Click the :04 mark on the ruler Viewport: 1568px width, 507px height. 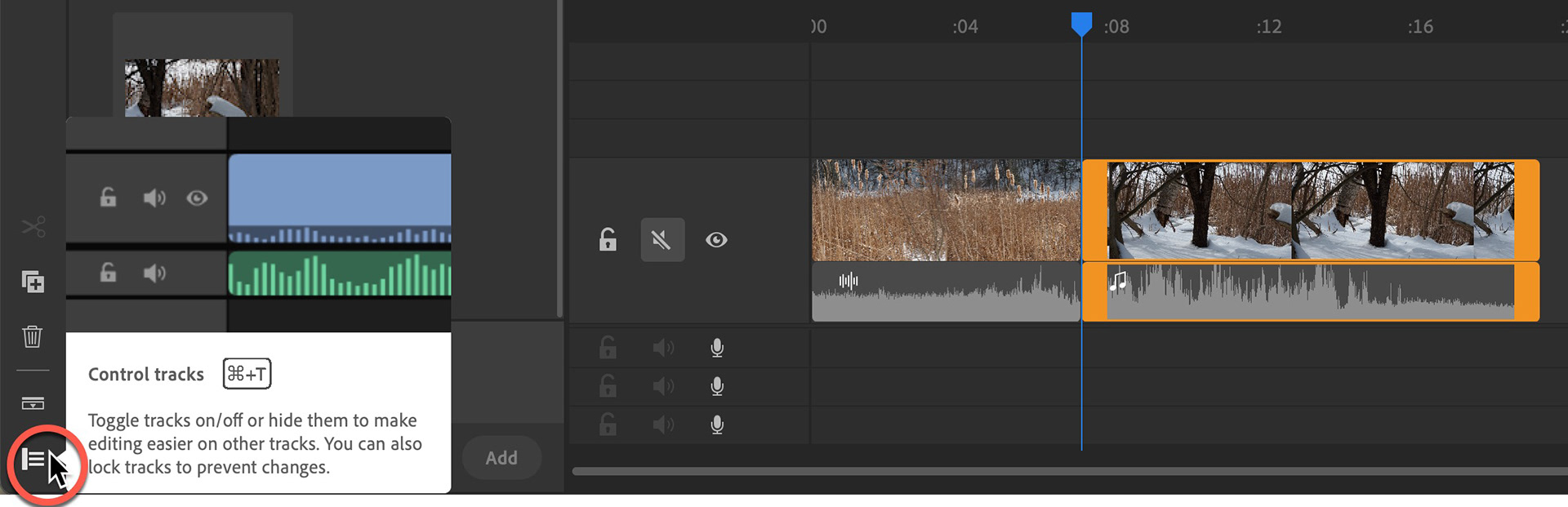coord(964,27)
